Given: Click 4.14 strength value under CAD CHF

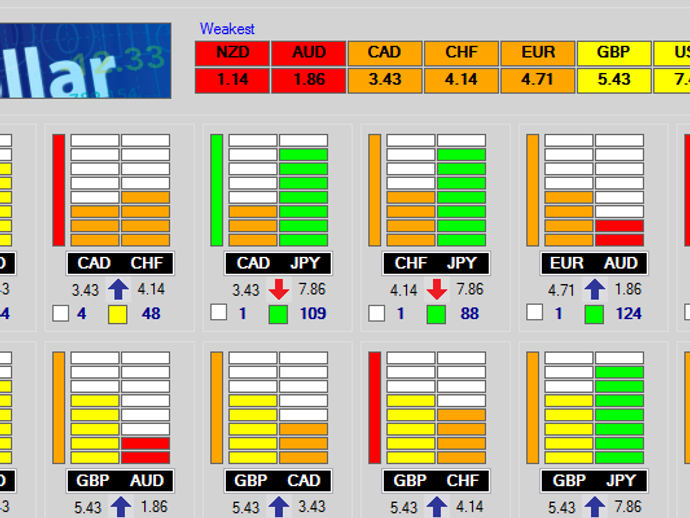Looking at the screenshot, I should click(151, 289).
